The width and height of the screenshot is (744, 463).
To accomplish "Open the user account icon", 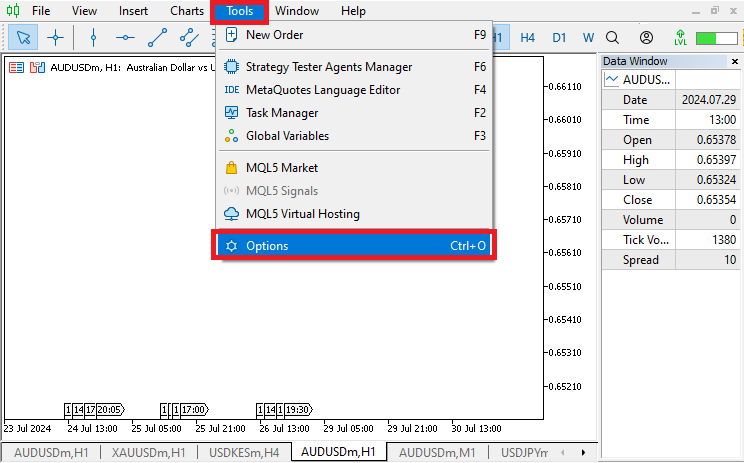I will (646, 37).
